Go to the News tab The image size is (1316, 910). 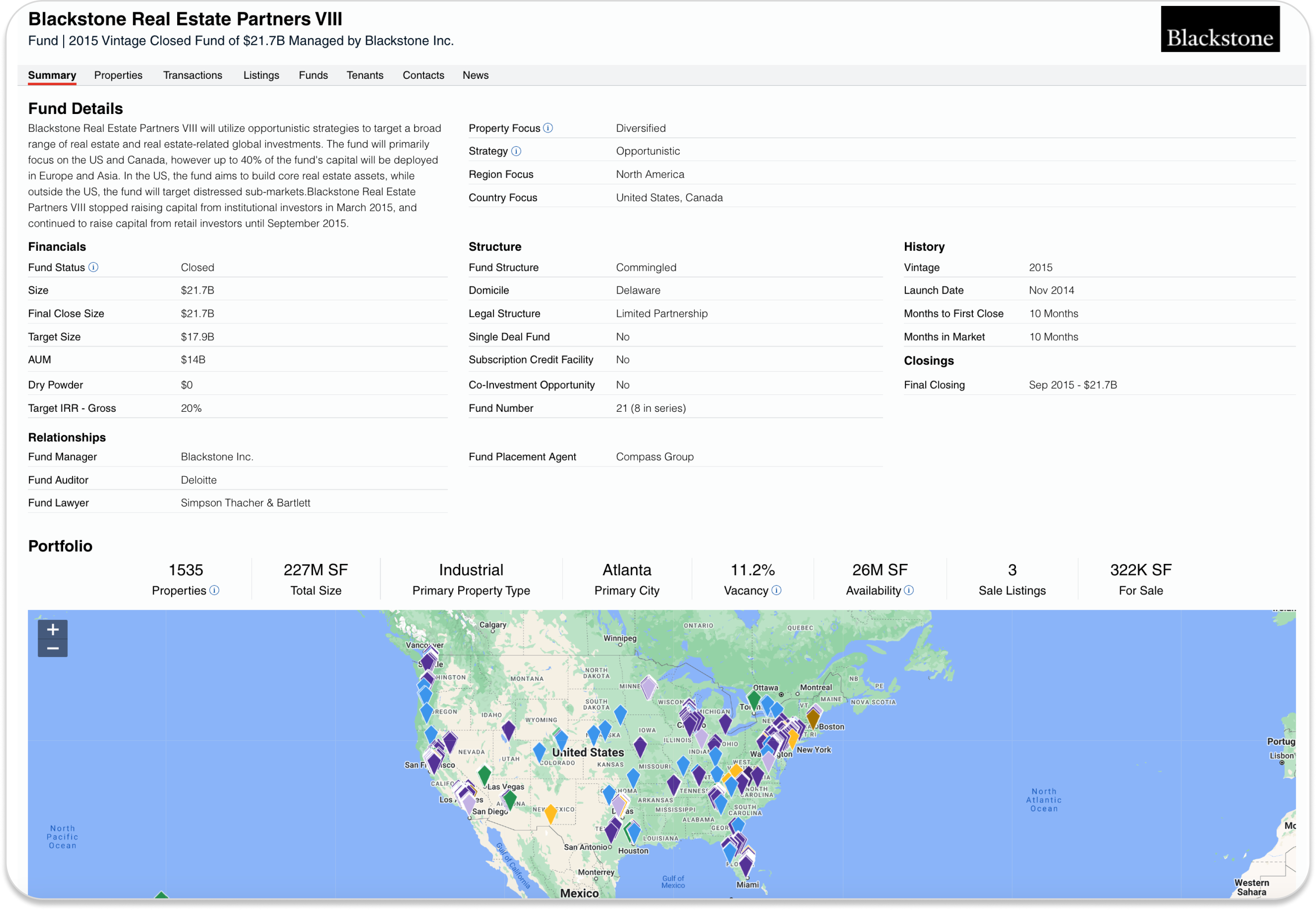pos(475,75)
